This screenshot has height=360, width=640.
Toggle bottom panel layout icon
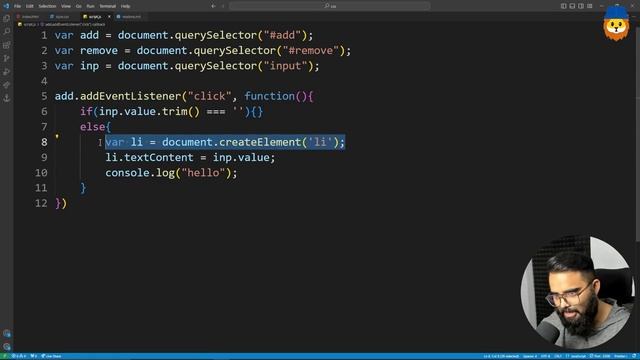click(x=572, y=6)
